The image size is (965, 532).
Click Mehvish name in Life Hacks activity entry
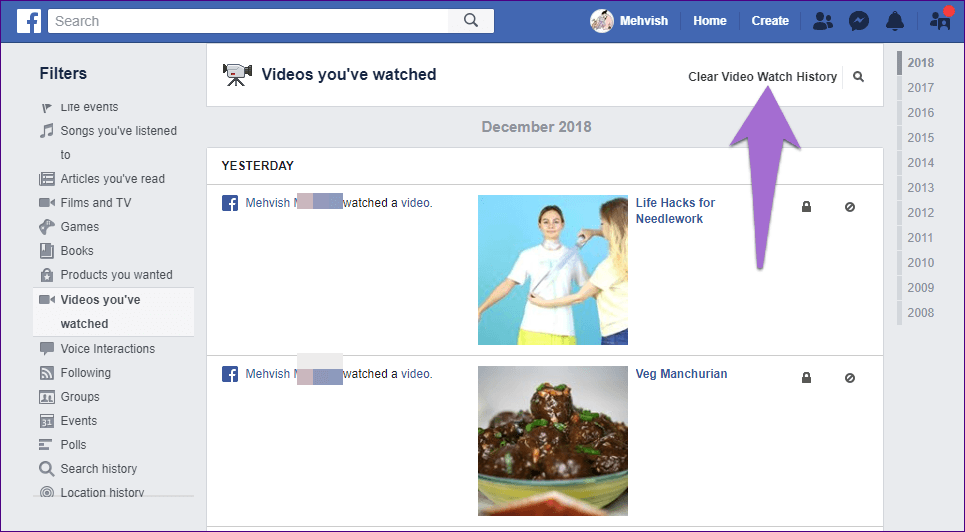pyautogui.click(x=268, y=203)
